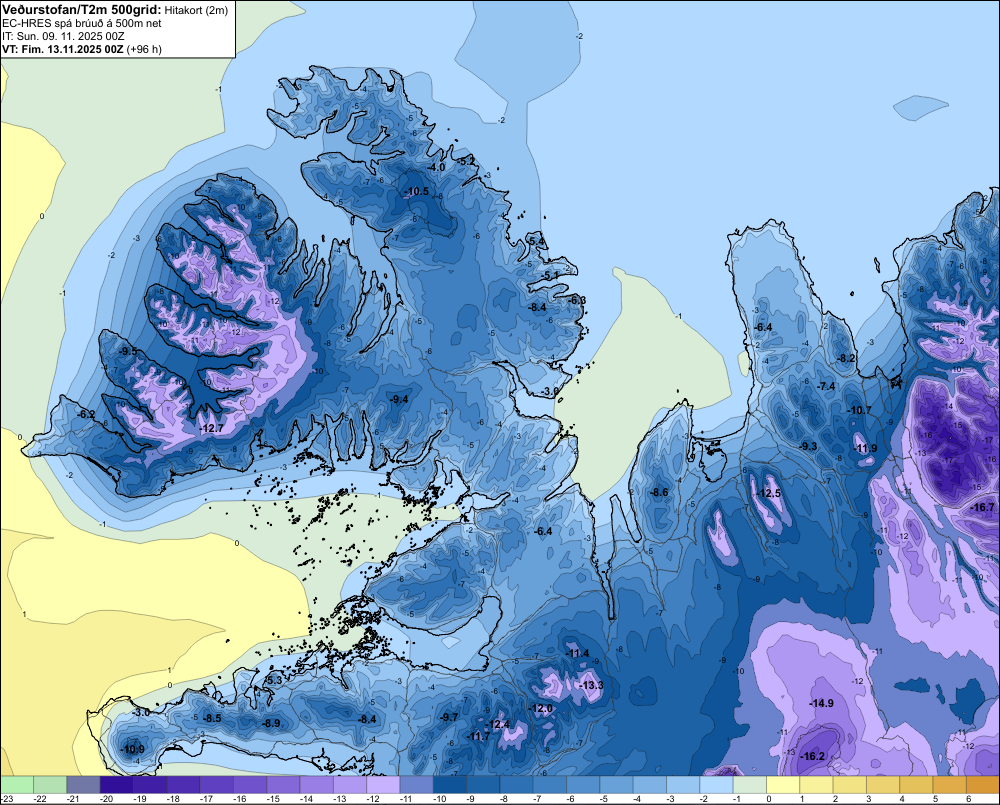
Task: Click the -9.3 temperature label
Action: click(x=809, y=446)
